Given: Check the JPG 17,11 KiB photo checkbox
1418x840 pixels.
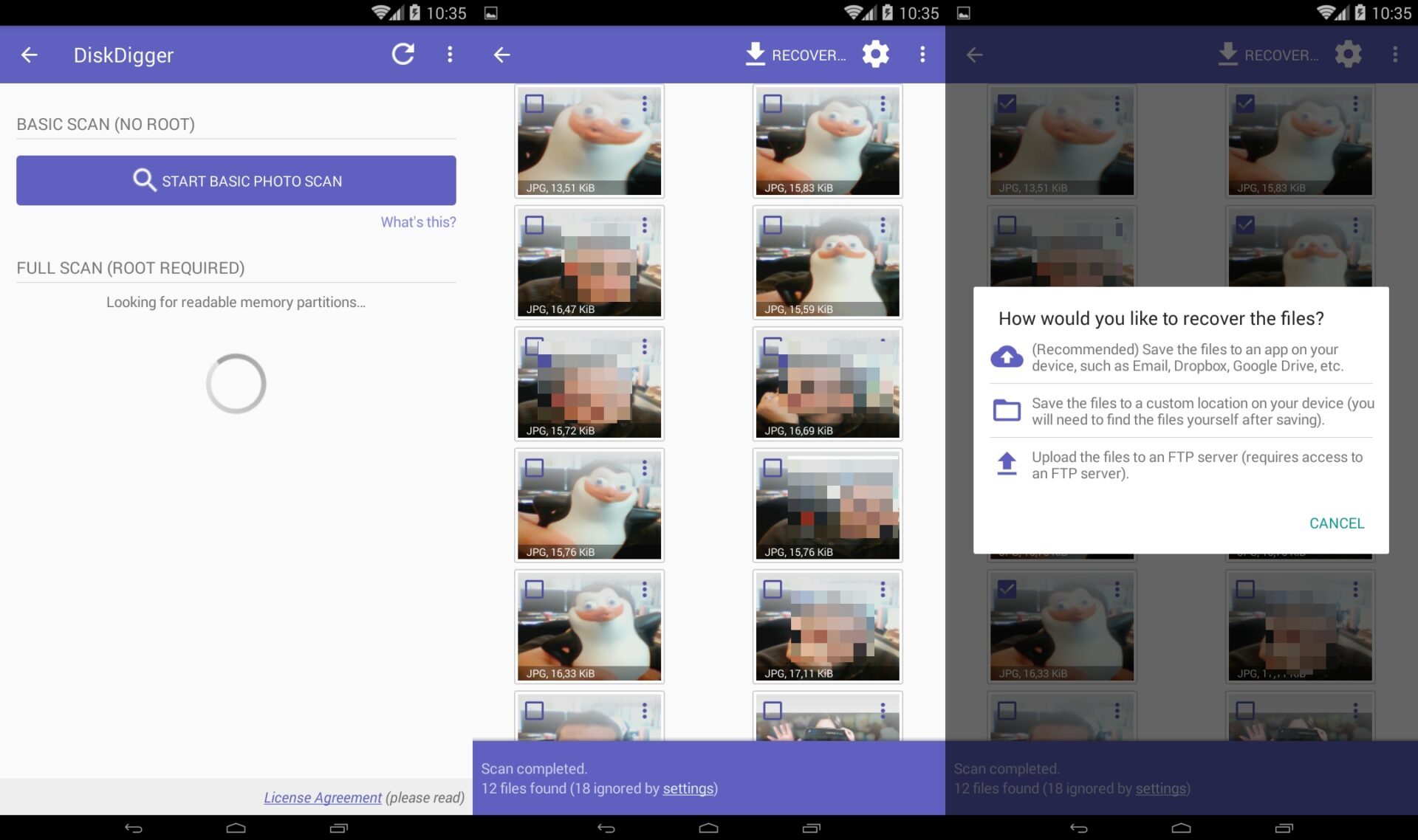Looking at the screenshot, I should click(x=773, y=589).
